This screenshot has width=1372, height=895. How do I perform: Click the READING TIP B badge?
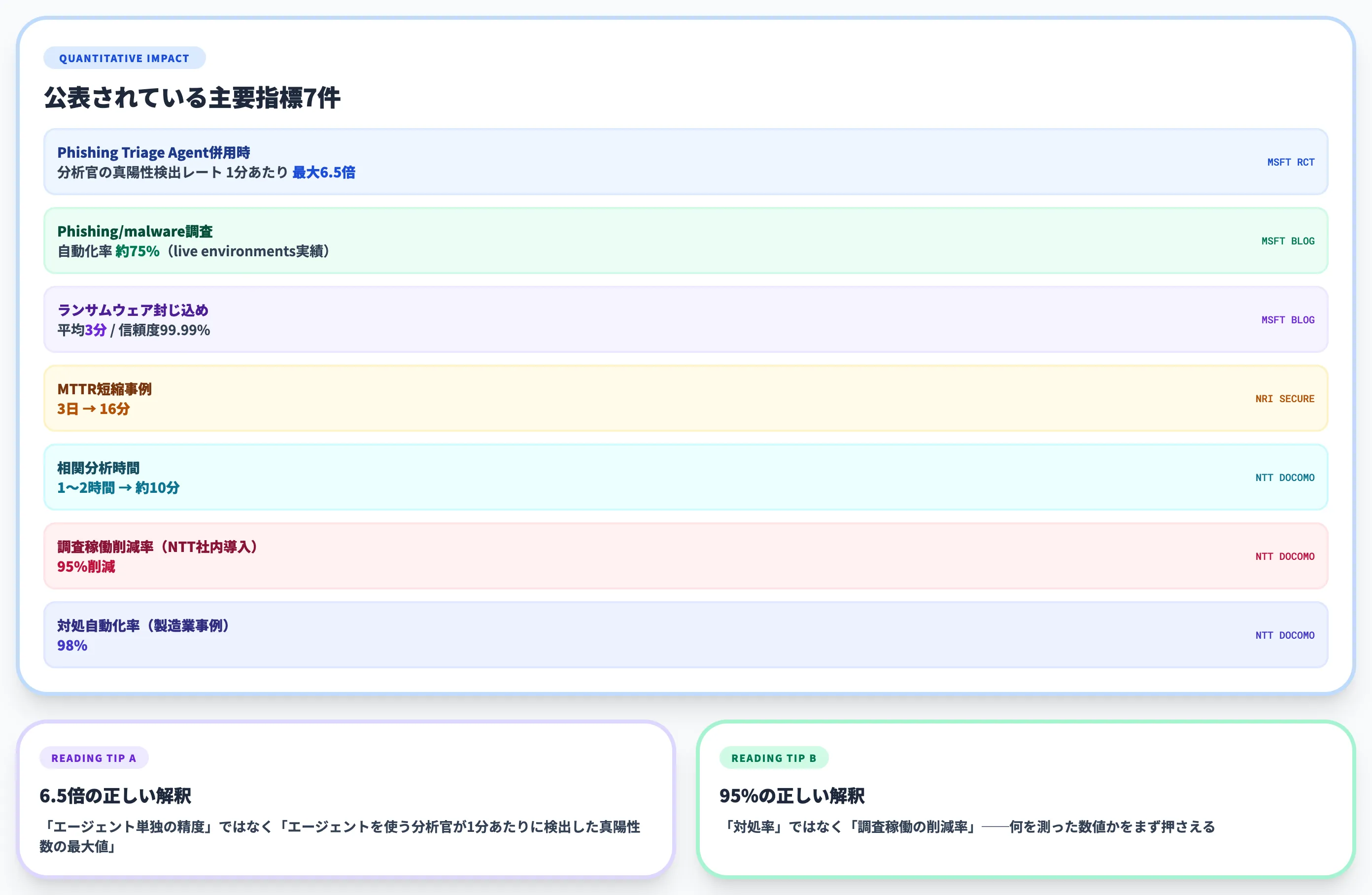(x=774, y=758)
